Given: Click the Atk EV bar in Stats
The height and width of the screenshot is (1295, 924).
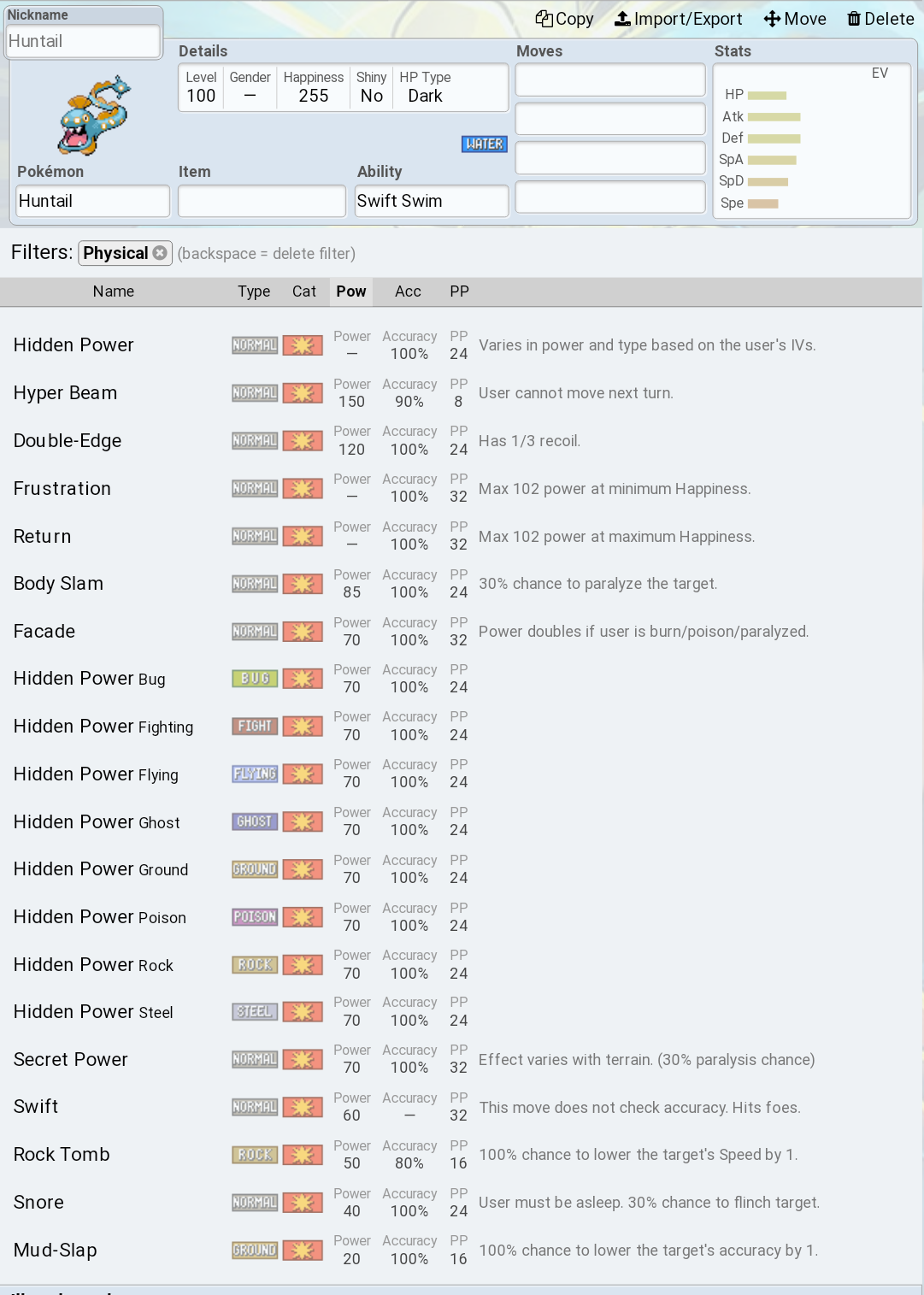Looking at the screenshot, I should [x=774, y=117].
